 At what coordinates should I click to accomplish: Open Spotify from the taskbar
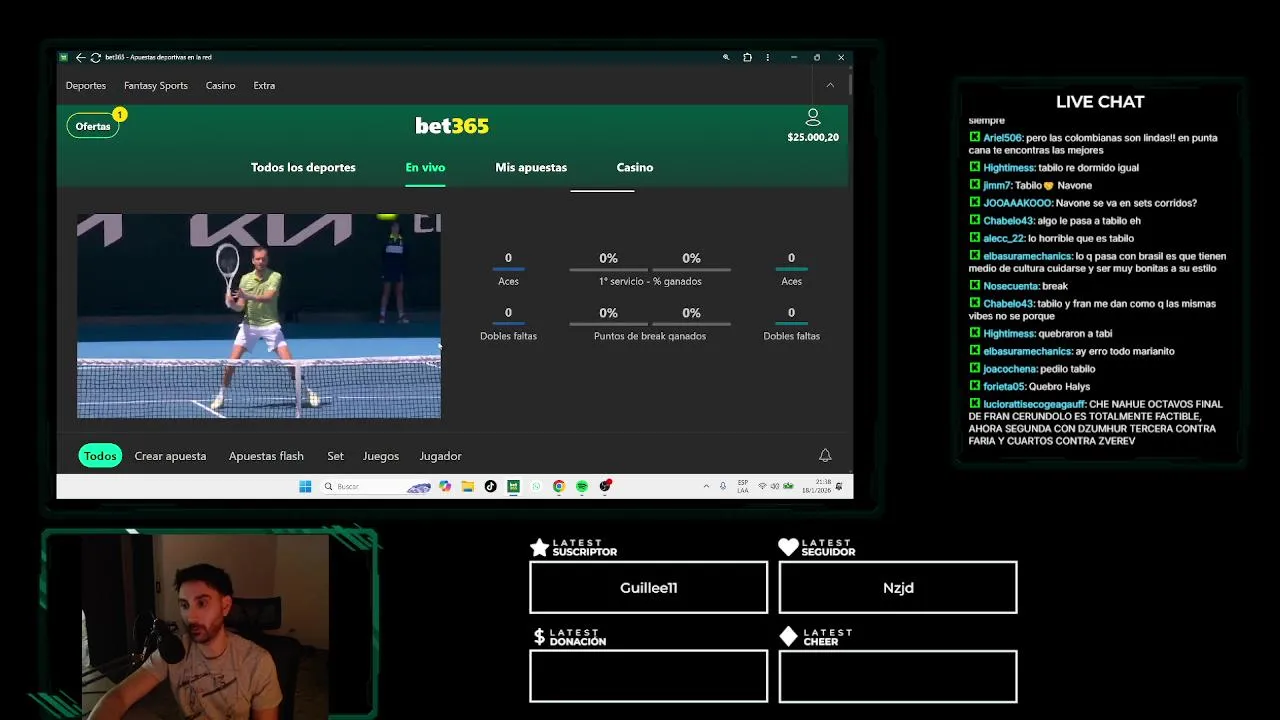tap(582, 486)
